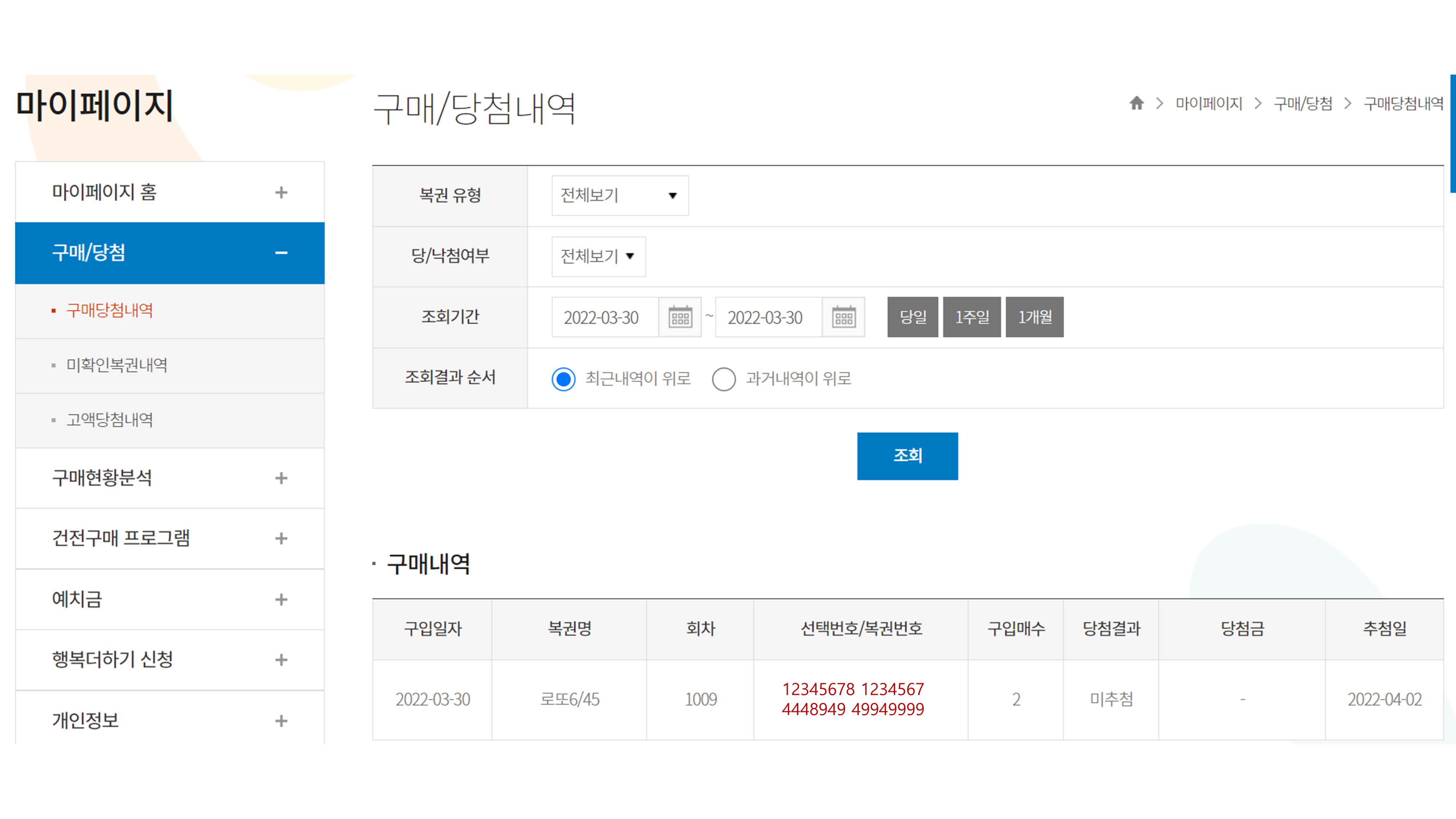
Task: Click the start date input field
Action: (x=604, y=317)
